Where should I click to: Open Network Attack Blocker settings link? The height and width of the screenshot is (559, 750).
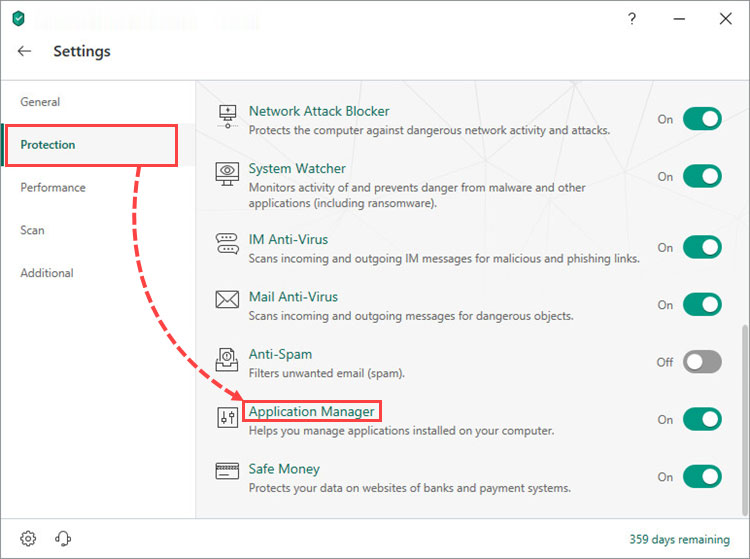tap(319, 111)
